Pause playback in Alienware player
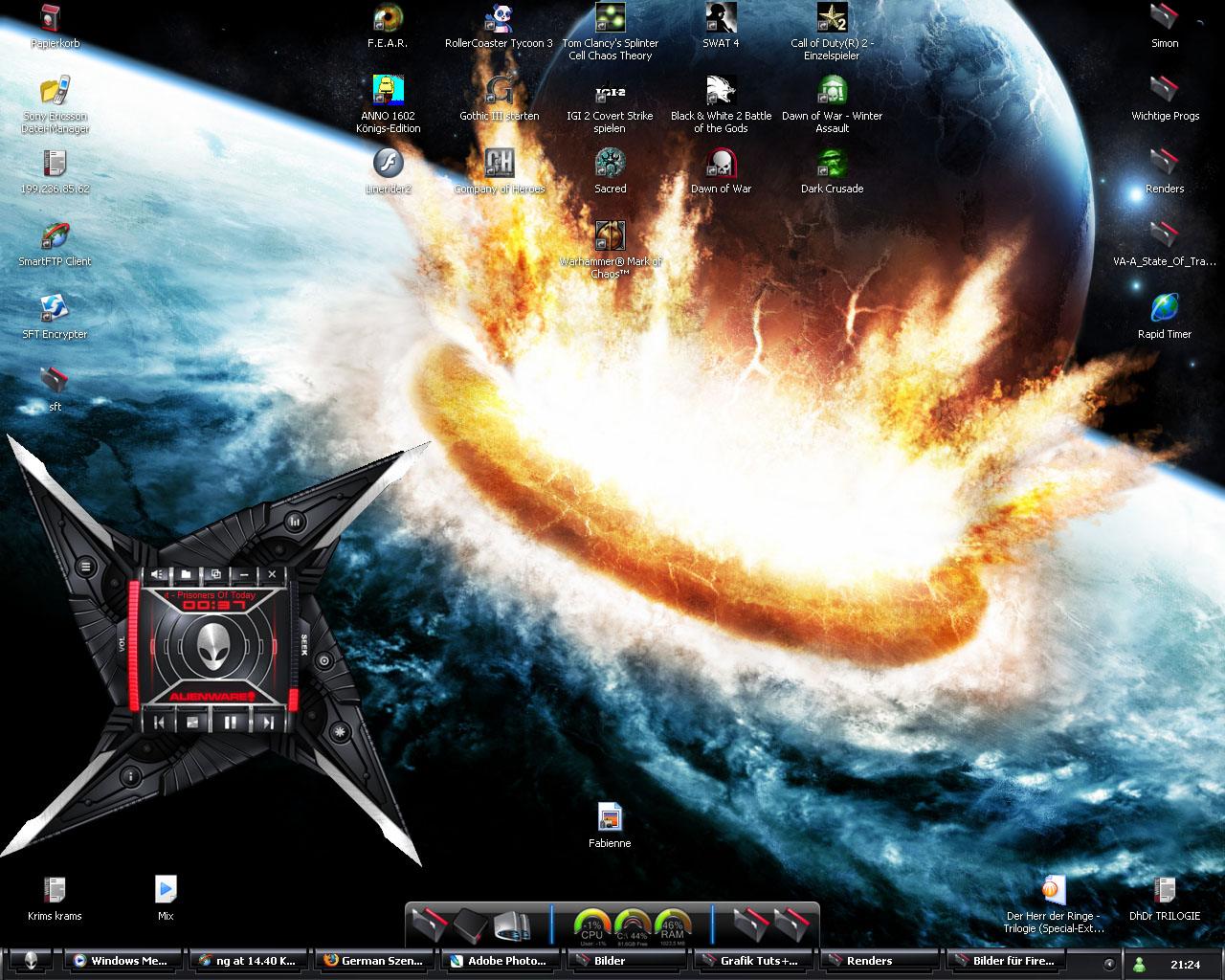1225x980 pixels. tap(231, 723)
